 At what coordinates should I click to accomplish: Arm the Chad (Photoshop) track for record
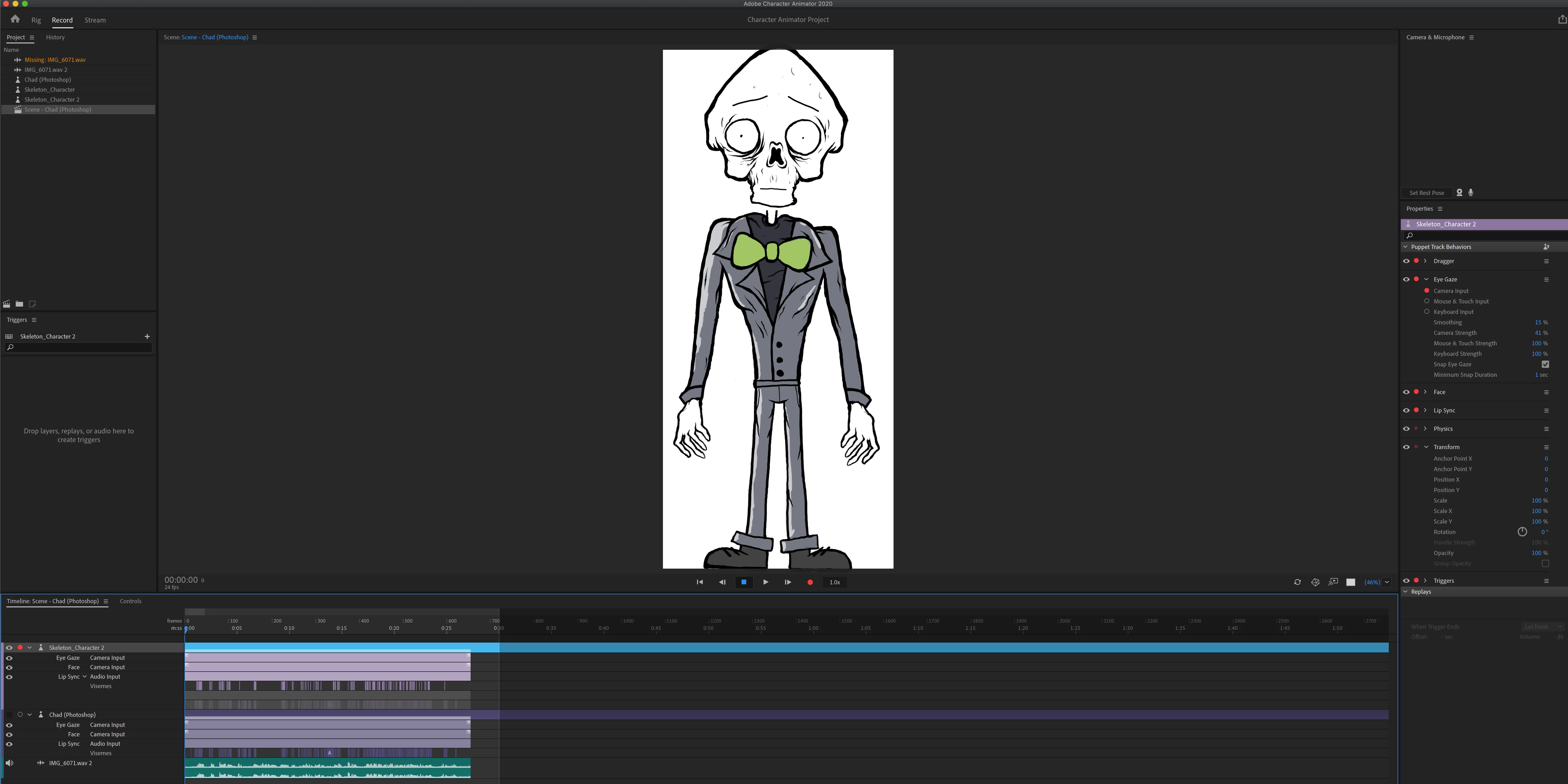pyautogui.click(x=20, y=714)
